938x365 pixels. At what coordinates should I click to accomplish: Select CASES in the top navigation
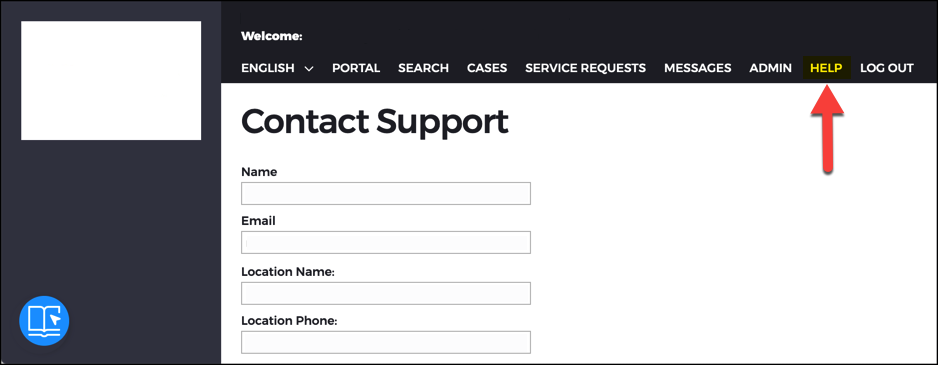coord(487,68)
